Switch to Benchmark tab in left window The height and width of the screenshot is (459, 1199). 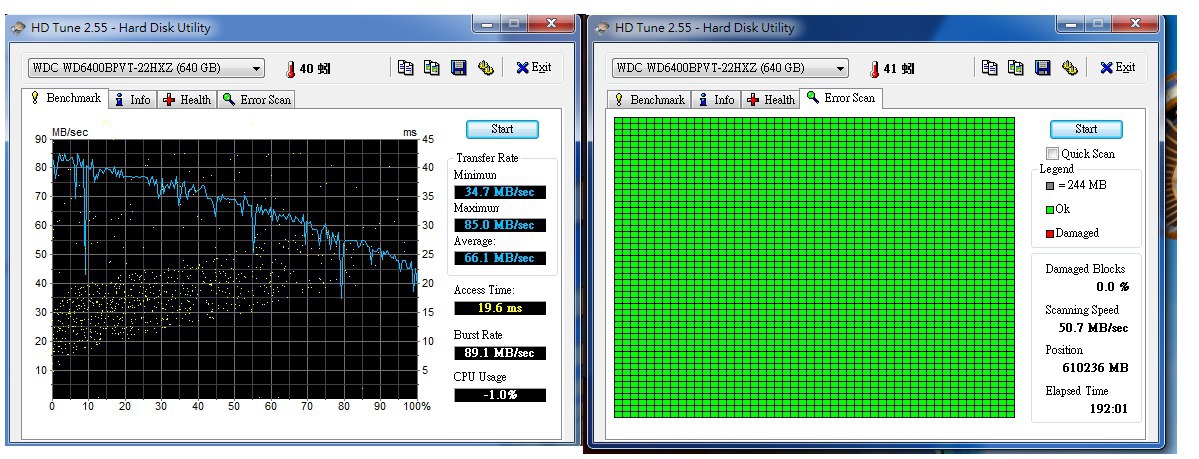pyautogui.click(x=65, y=98)
